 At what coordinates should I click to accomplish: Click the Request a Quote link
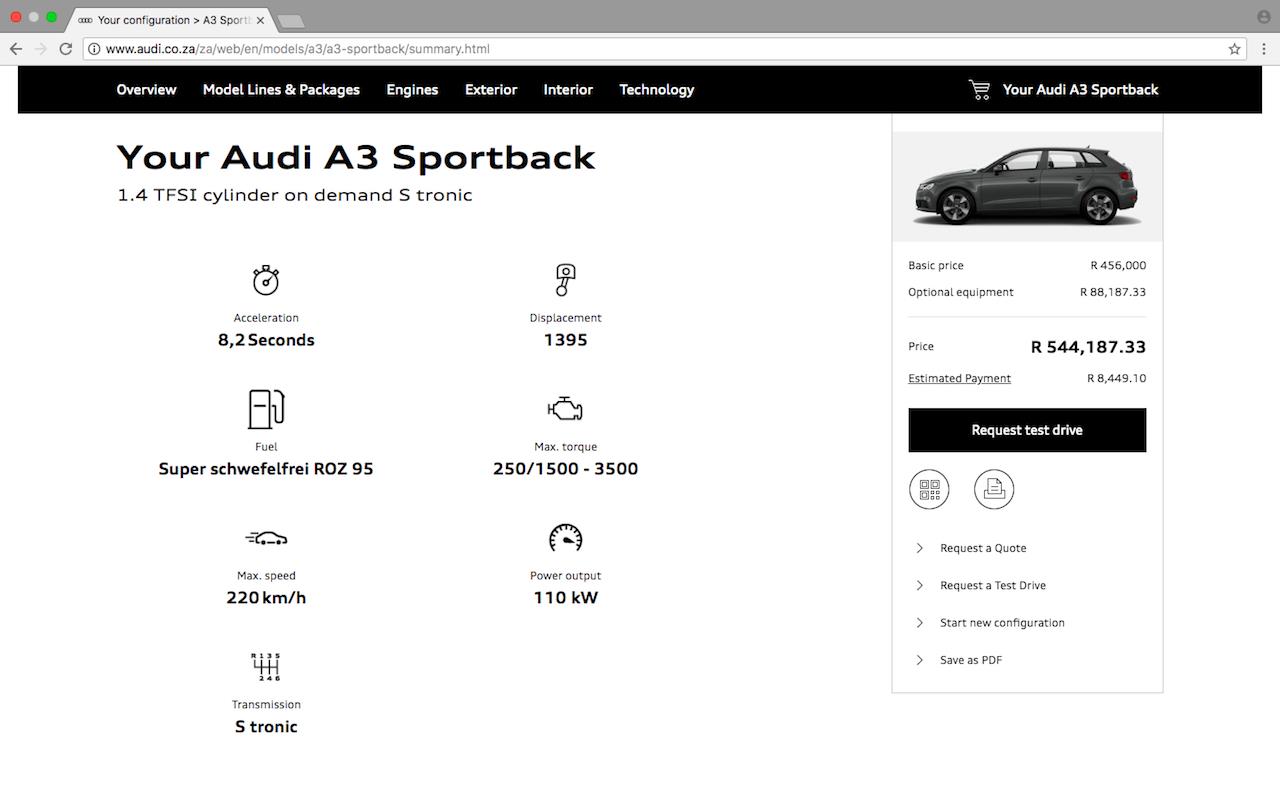(983, 548)
